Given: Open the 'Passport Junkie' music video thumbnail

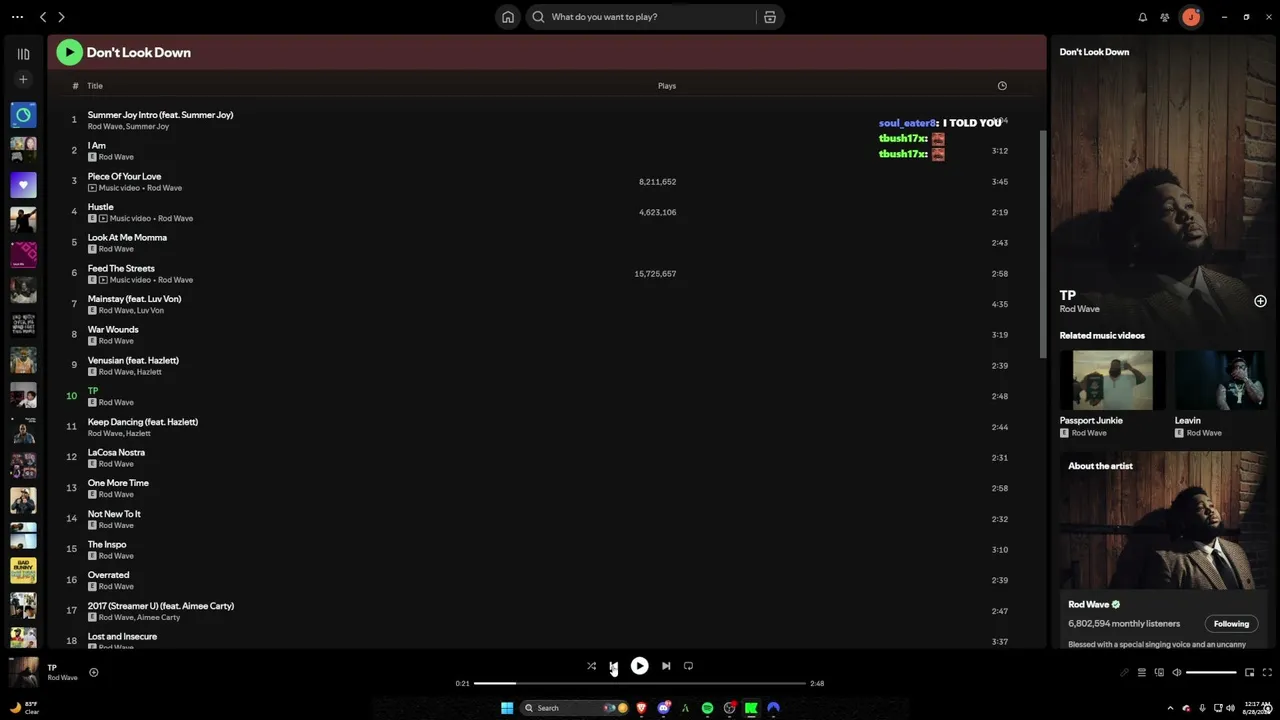Looking at the screenshot, I should click(1112, 380).
